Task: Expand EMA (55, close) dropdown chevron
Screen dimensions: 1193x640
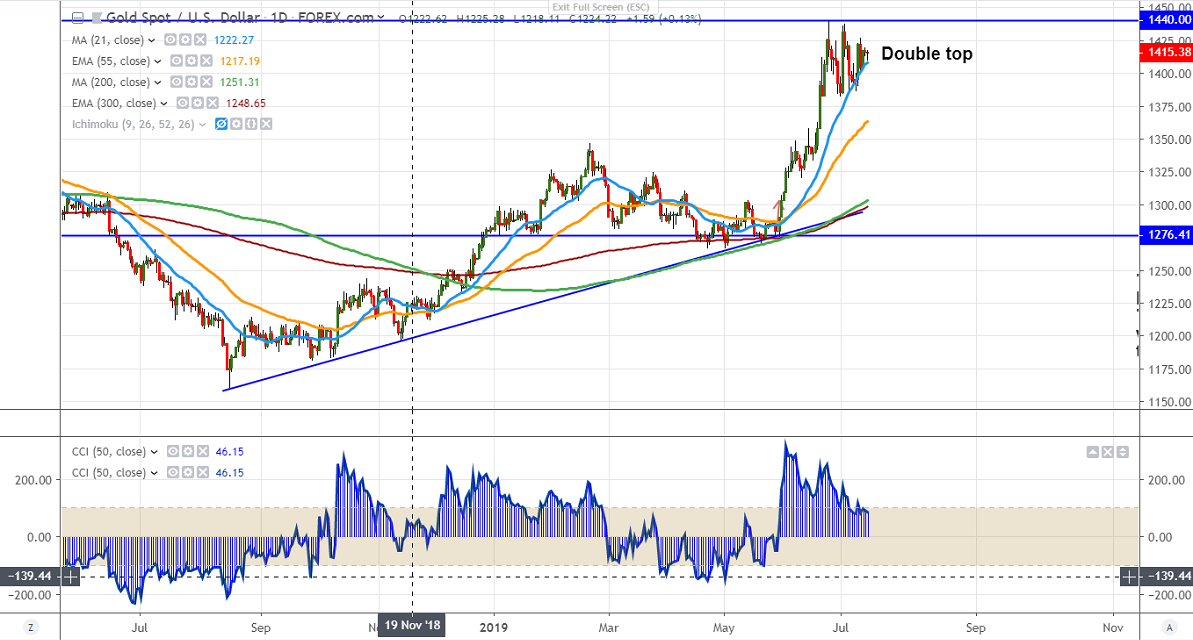Action: pos(157,62)
